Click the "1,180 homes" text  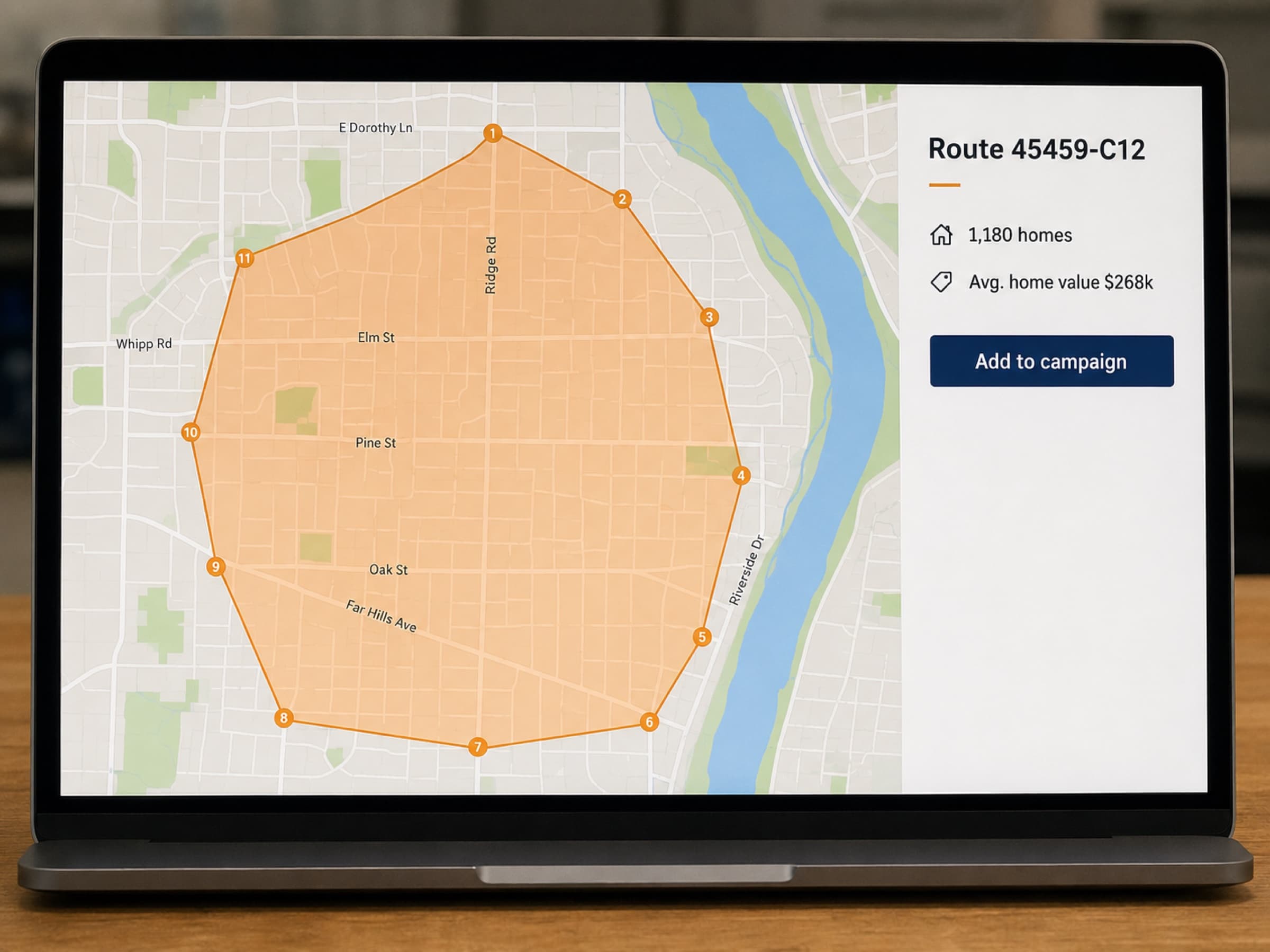point(1020,235)
